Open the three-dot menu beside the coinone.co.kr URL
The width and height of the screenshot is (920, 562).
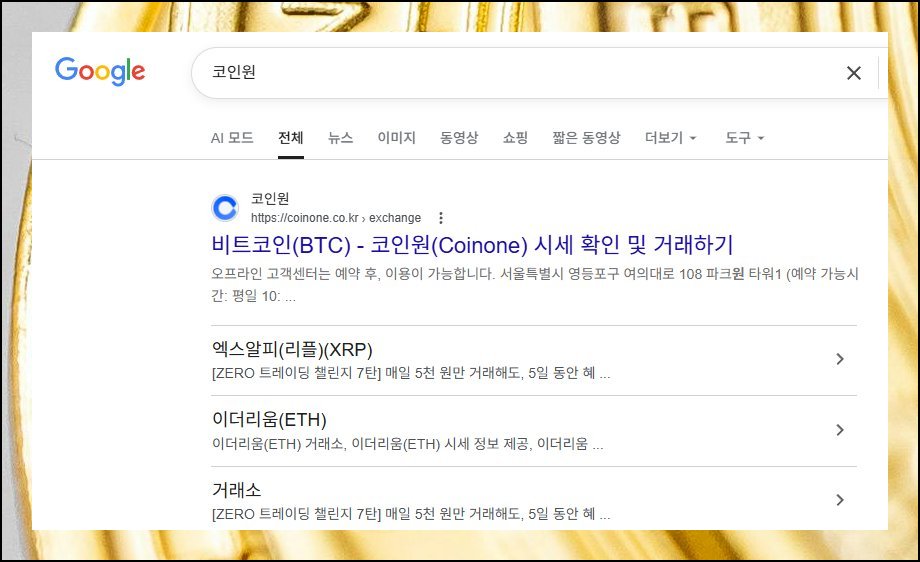(441, 218)
